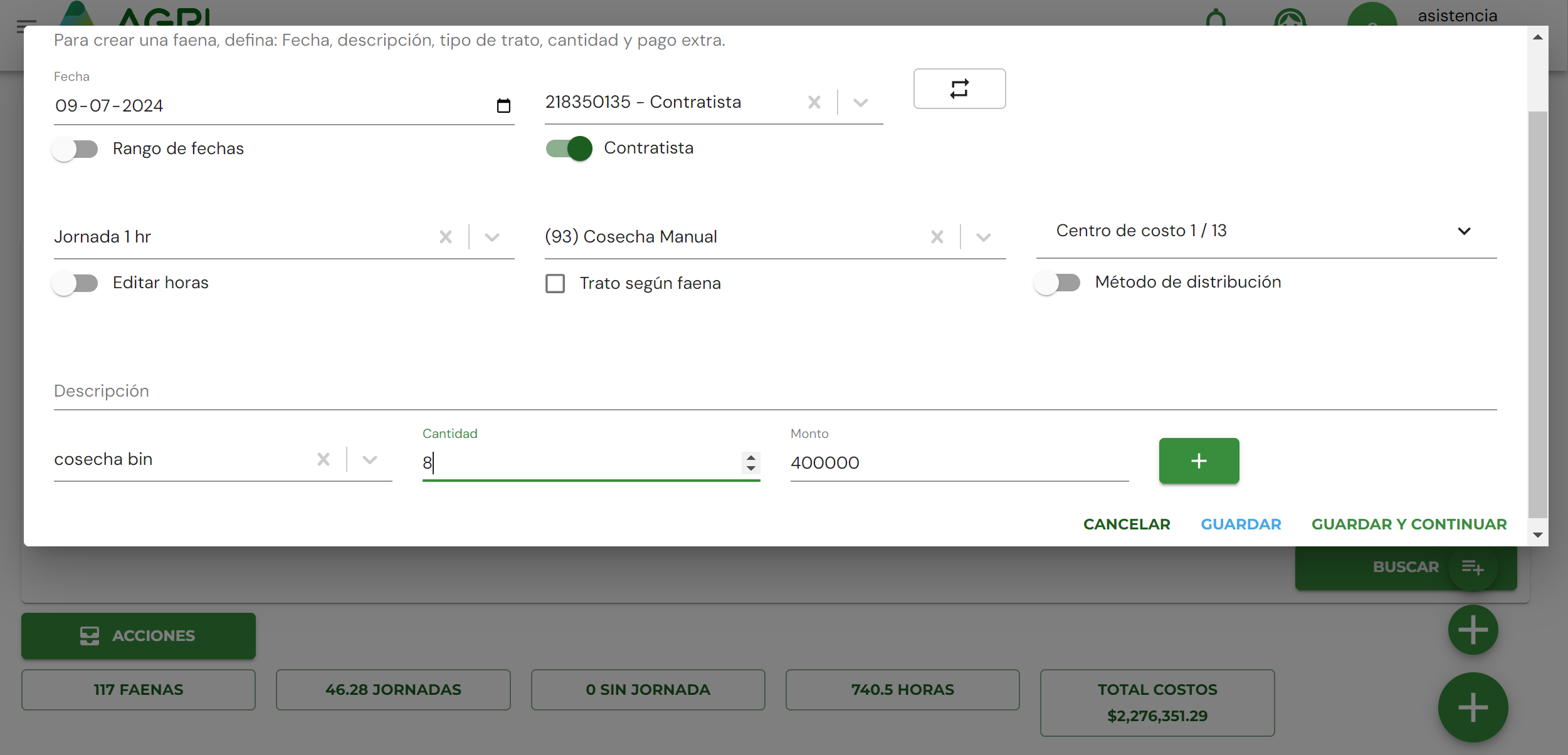Decrease Cantidad with the down stepper arrow
Viewport: 1568px width, 755px height.
point(750,468)
